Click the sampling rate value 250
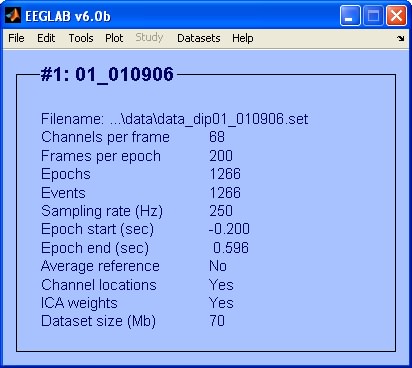Viewport: 412px width, 368px height. pyautogui.click(x=221, y=211)
